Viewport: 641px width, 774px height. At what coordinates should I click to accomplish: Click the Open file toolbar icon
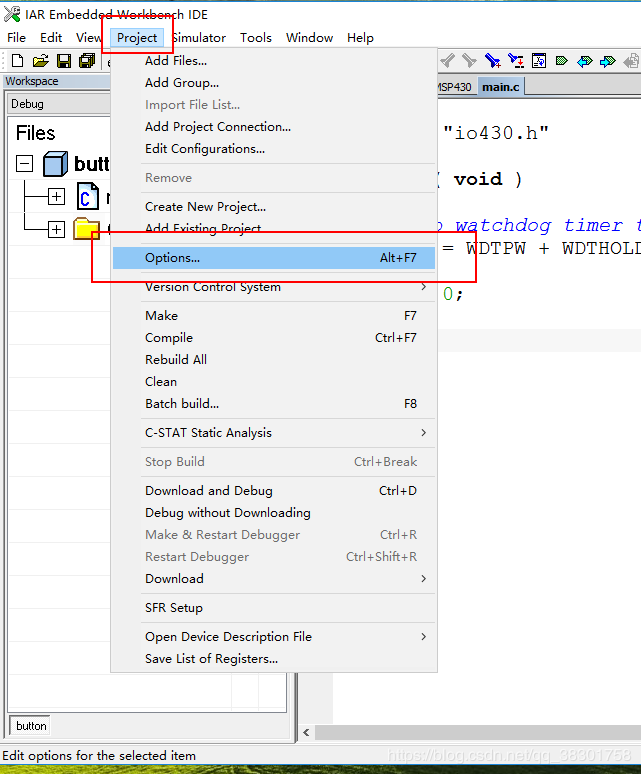click(x=40, y=61)
